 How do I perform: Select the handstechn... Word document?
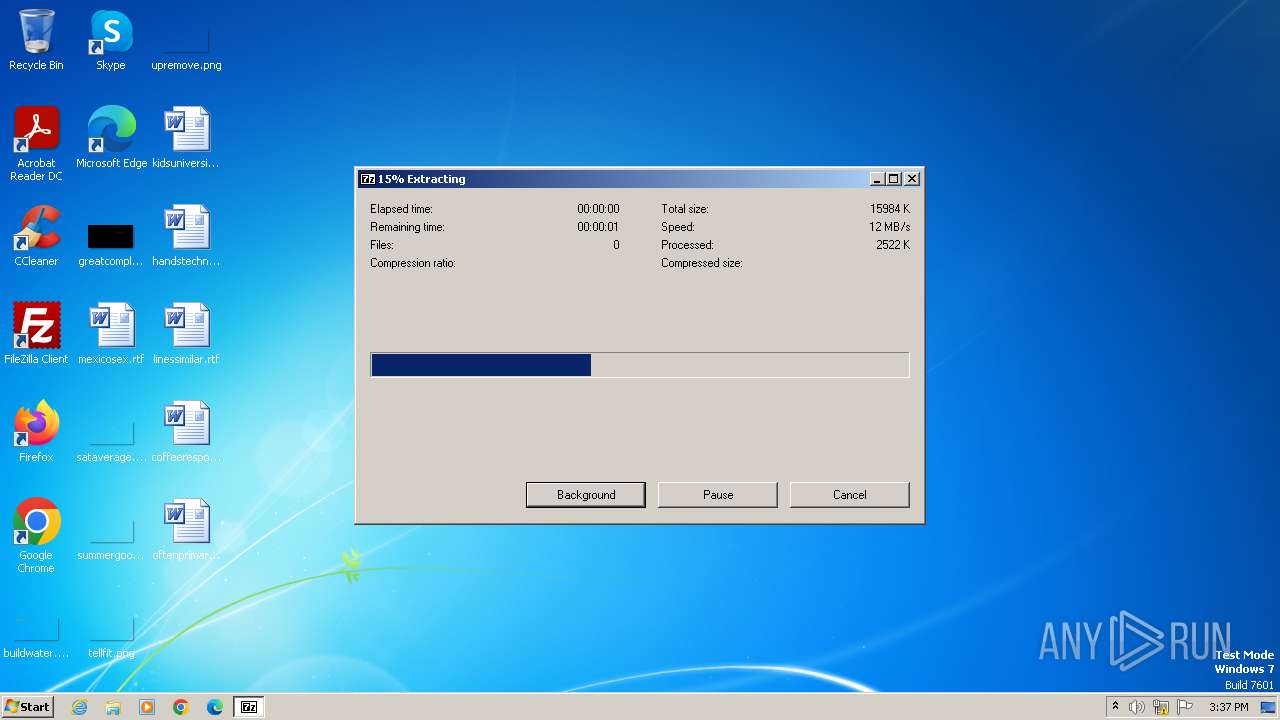tap(186, 236)
